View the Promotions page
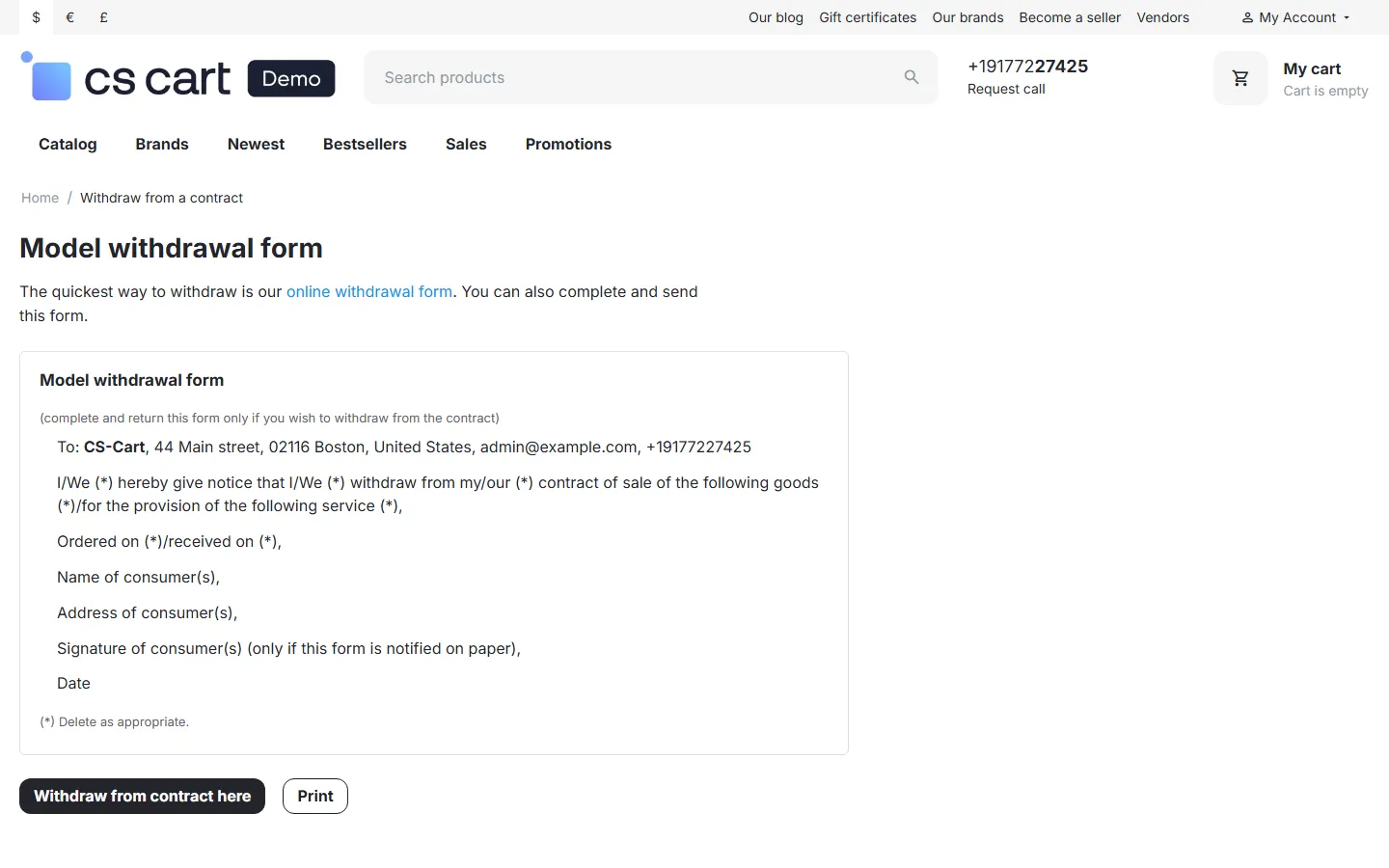Image resolution: width=1389 pixels, height=868 pixels. pos(568,144)
